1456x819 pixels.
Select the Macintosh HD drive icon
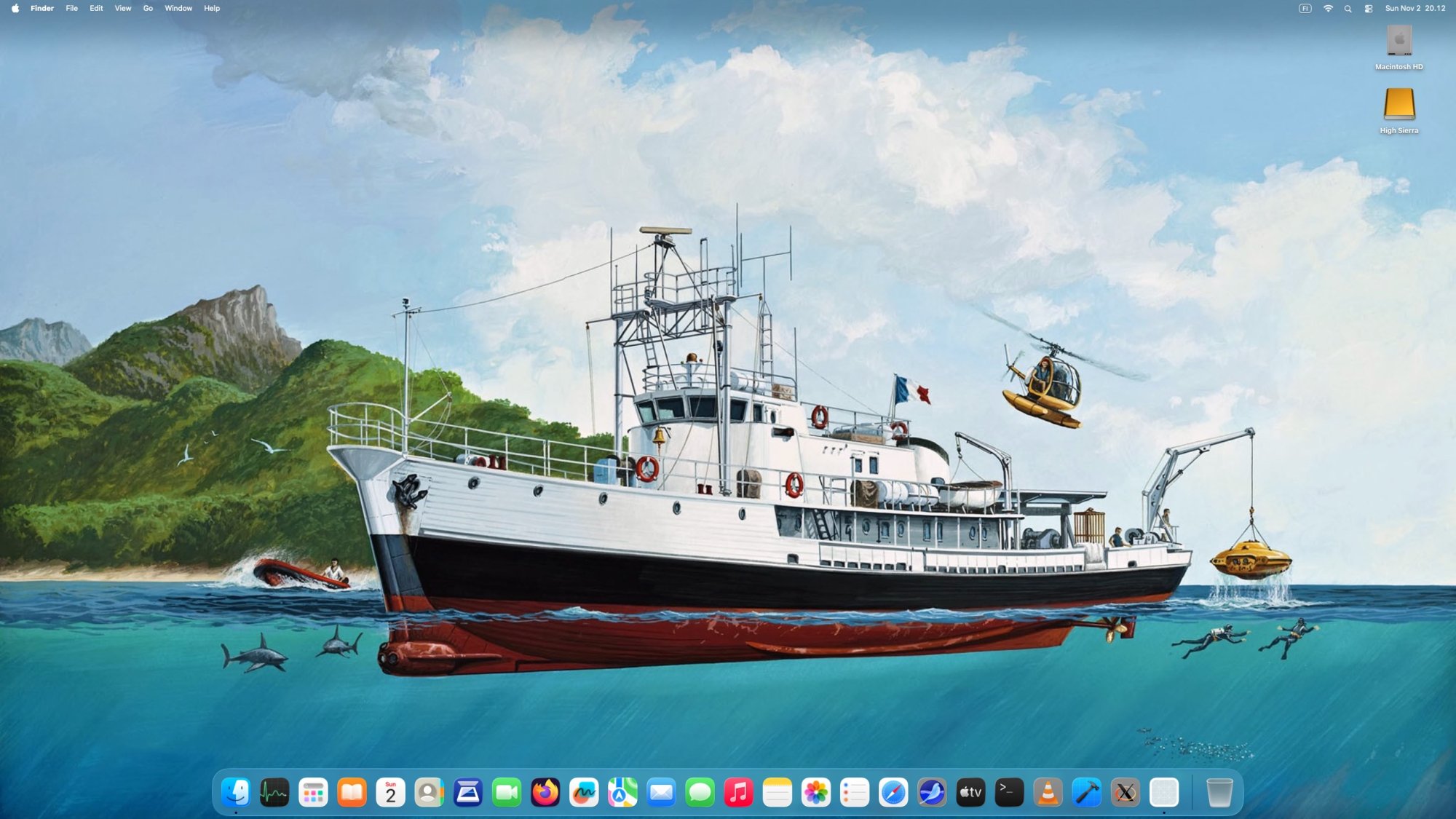click(1398, 41)
